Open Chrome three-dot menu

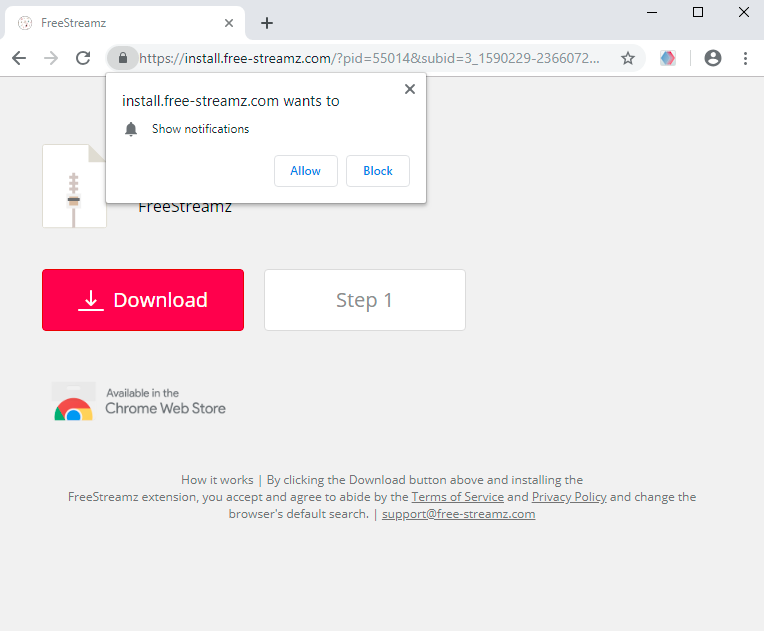pos(746,58)
